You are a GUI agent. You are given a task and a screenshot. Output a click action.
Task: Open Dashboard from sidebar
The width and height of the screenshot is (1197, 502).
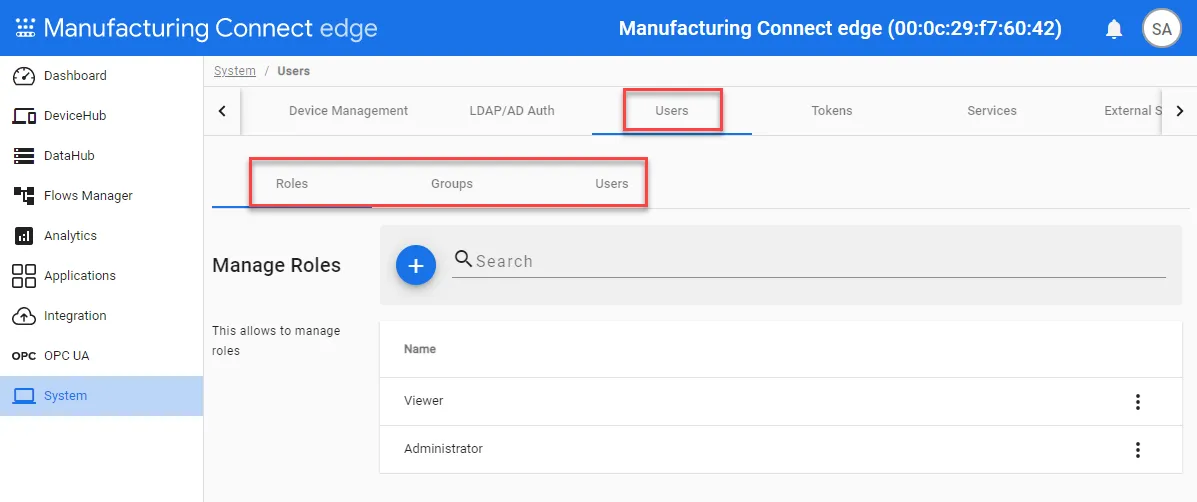(102, 76)
